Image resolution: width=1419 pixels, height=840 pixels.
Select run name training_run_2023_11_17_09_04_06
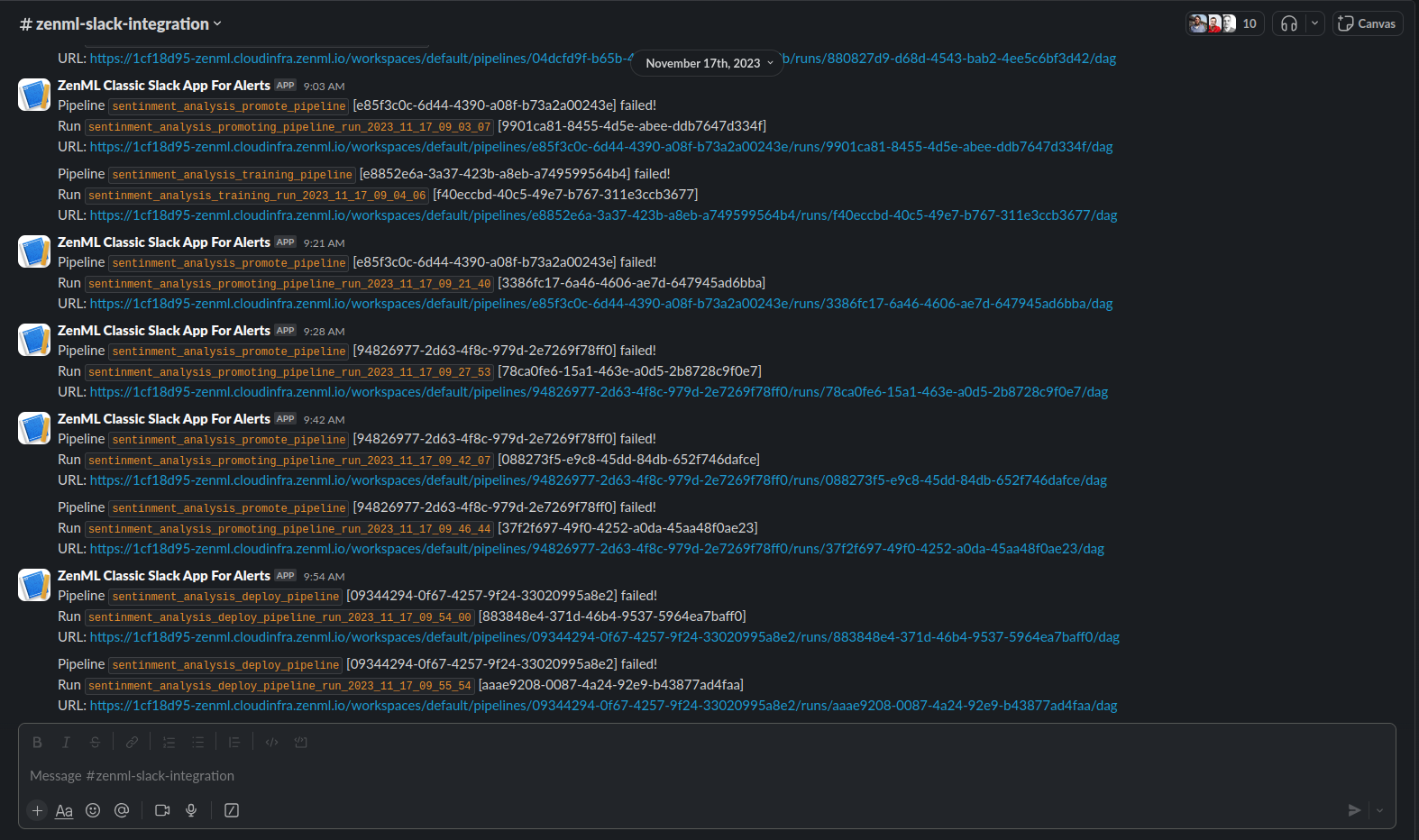(x=257, y=196)
